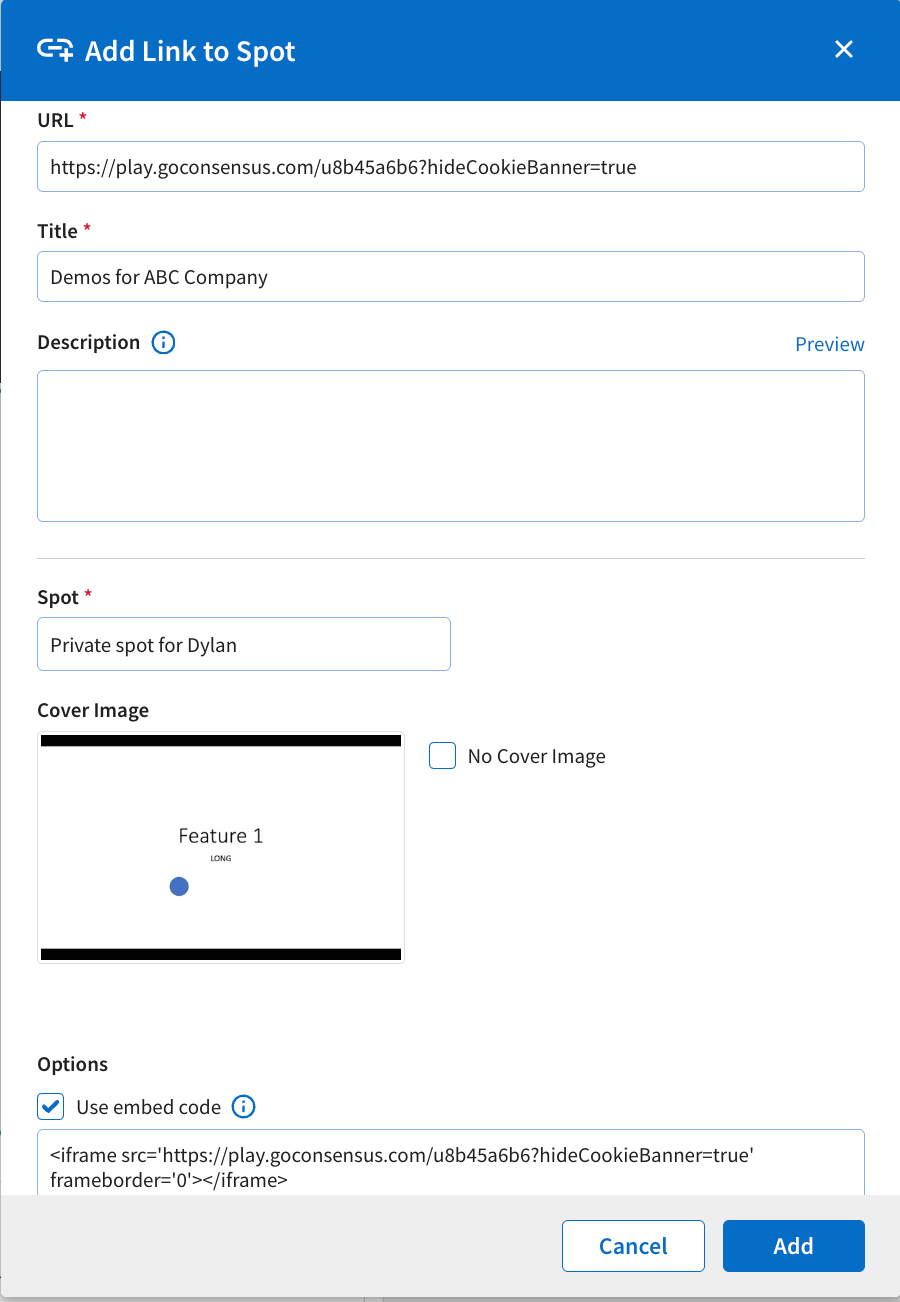Click inside the empty Description text area
The width and height of the screenshot is (900, 1302).
tap(451, 446)
